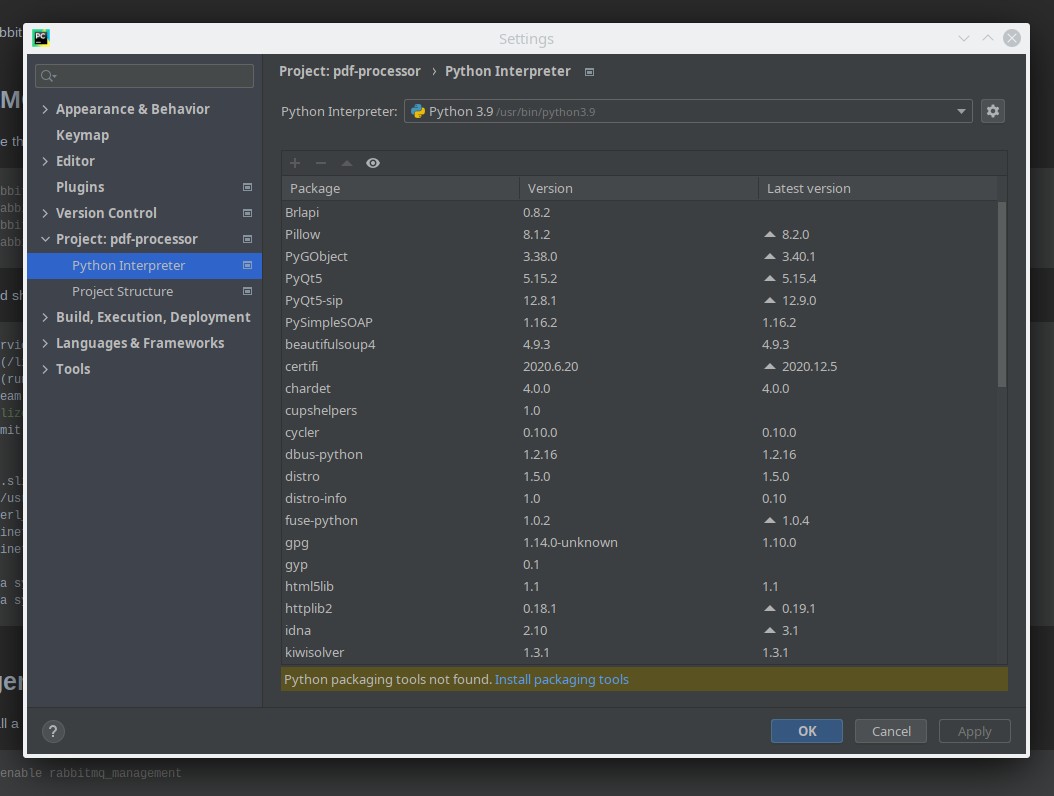Sort by Package column header

[x=401, y=188]
